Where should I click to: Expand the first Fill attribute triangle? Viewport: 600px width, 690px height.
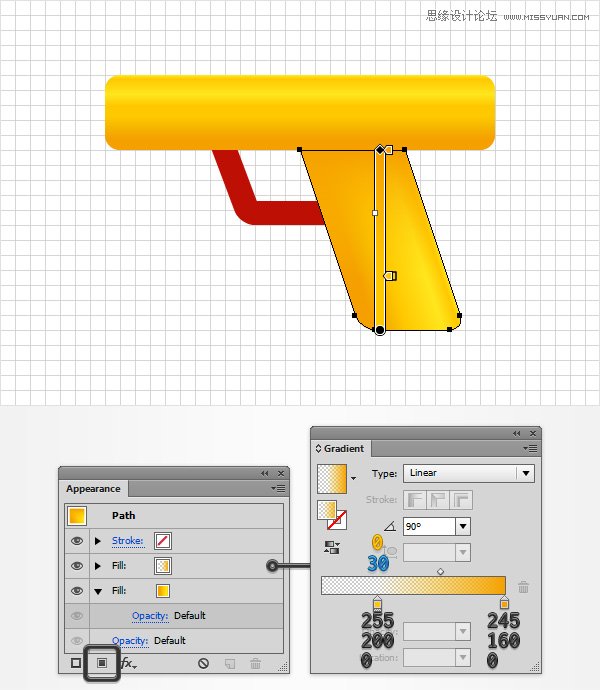98,566
